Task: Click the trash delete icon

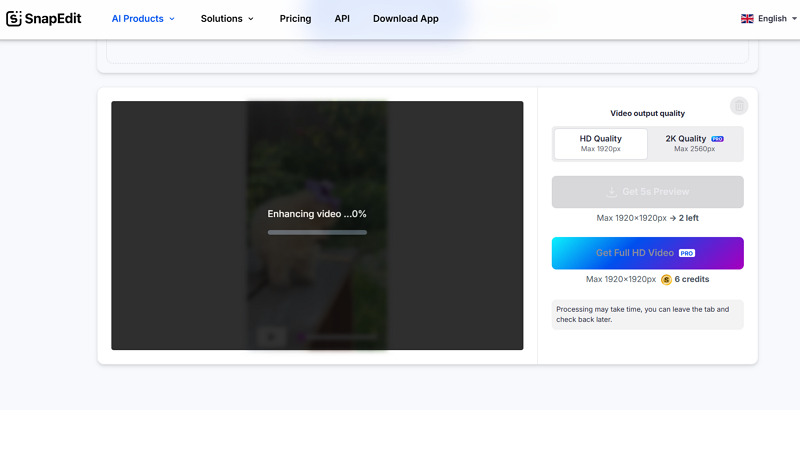Action: tap(738, 106)
